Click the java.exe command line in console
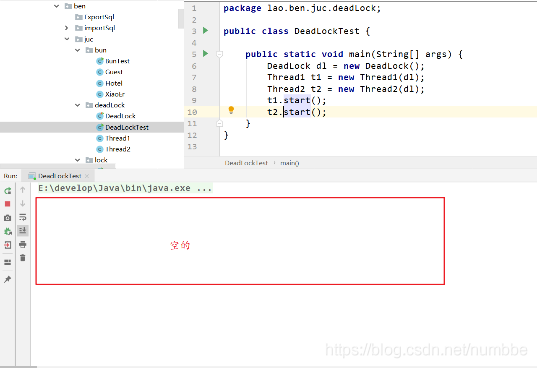 [125, 188]
